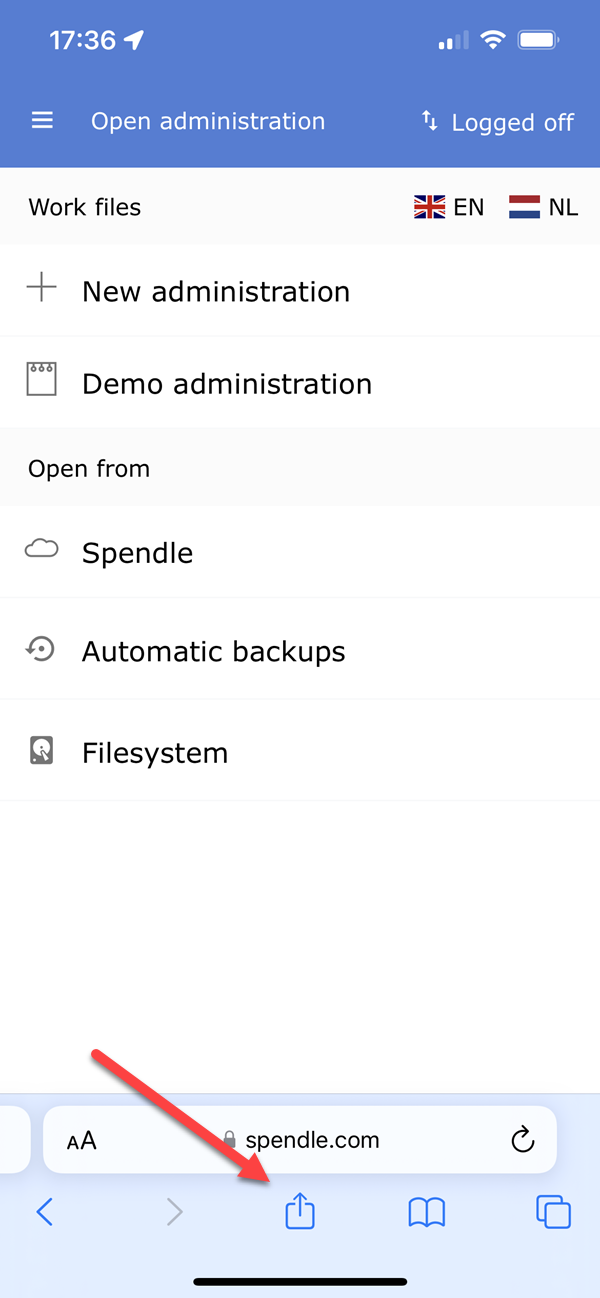Screen dimensions: 600x1298
Task: Show open tabs overview icon
Action: point(554,1212)
